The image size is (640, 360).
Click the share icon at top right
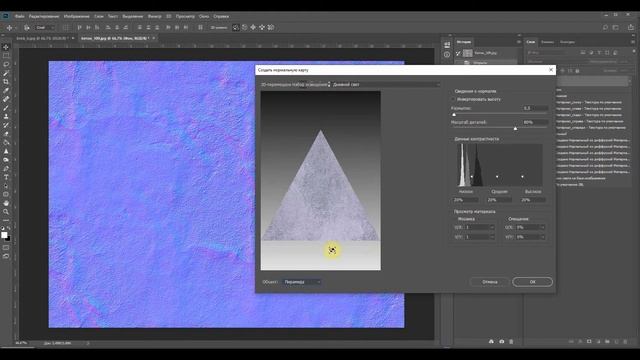(631, 27)
